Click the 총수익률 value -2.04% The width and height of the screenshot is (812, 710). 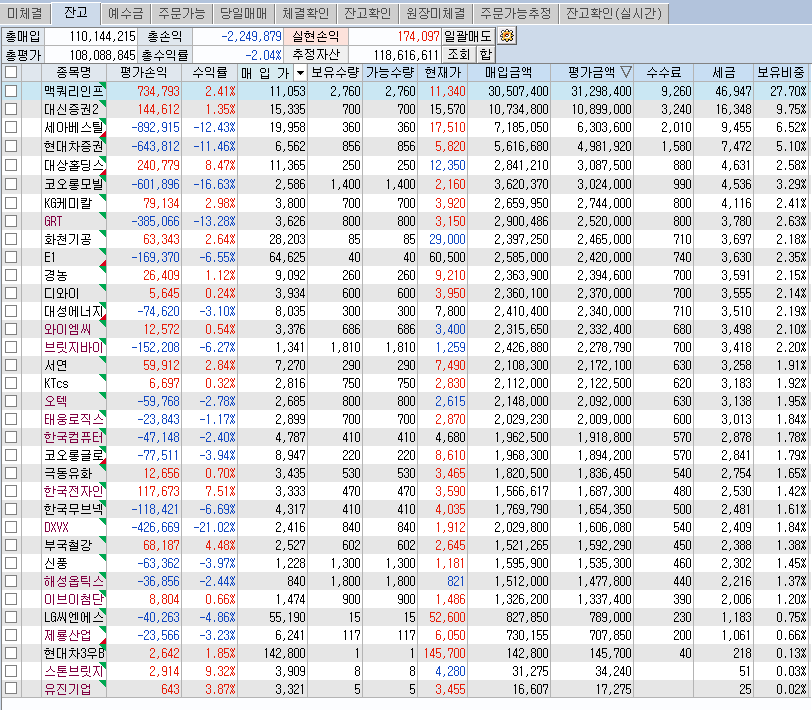pos(263,55)
